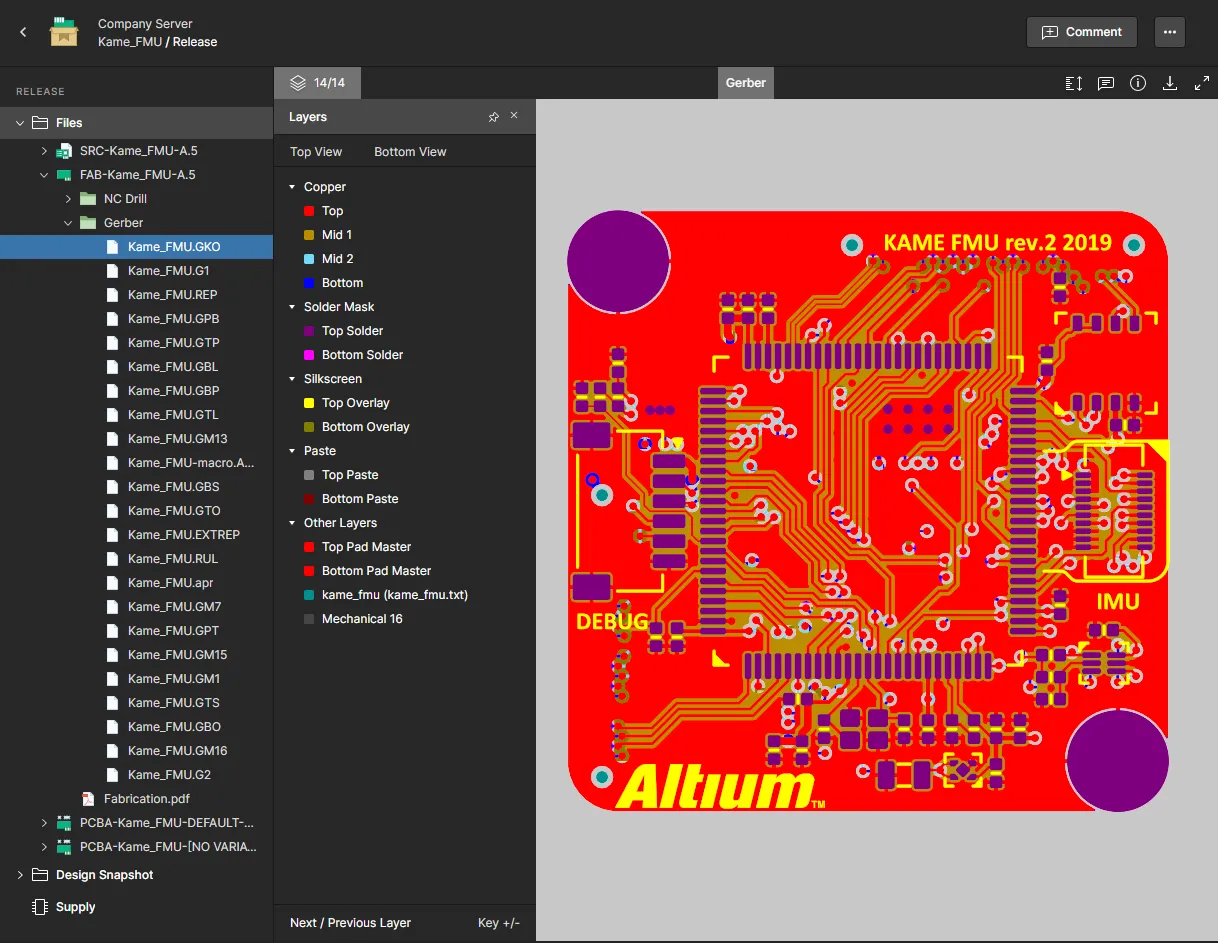Click the Comment button

point(1082,32)
